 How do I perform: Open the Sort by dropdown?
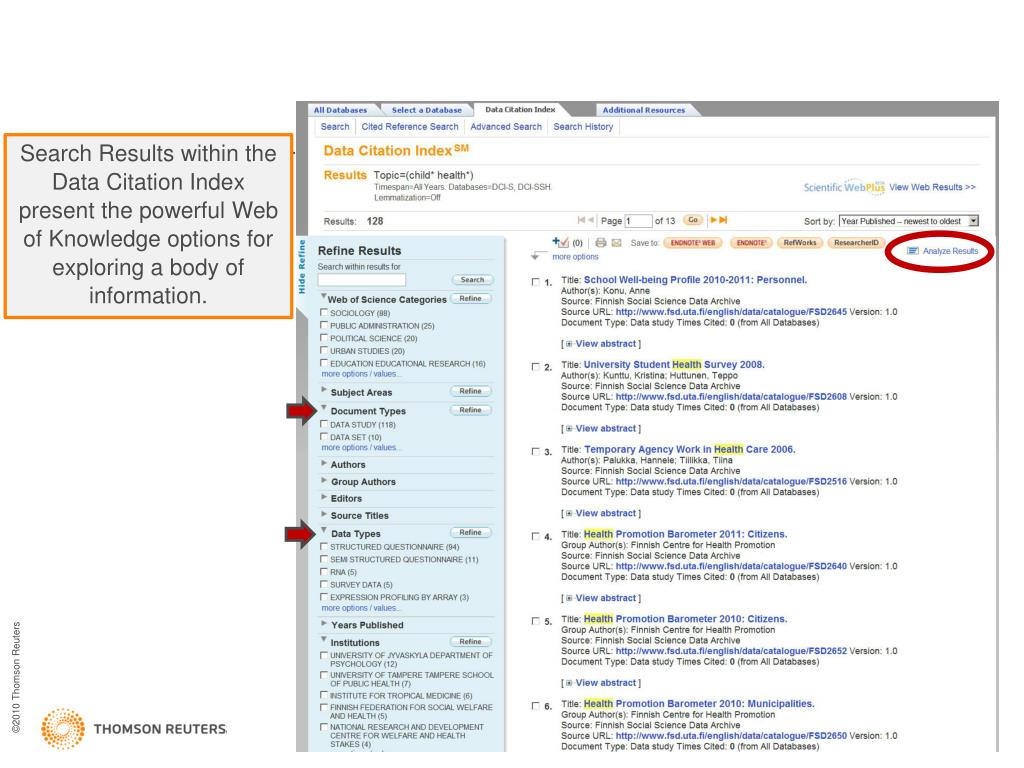[908, 221]
